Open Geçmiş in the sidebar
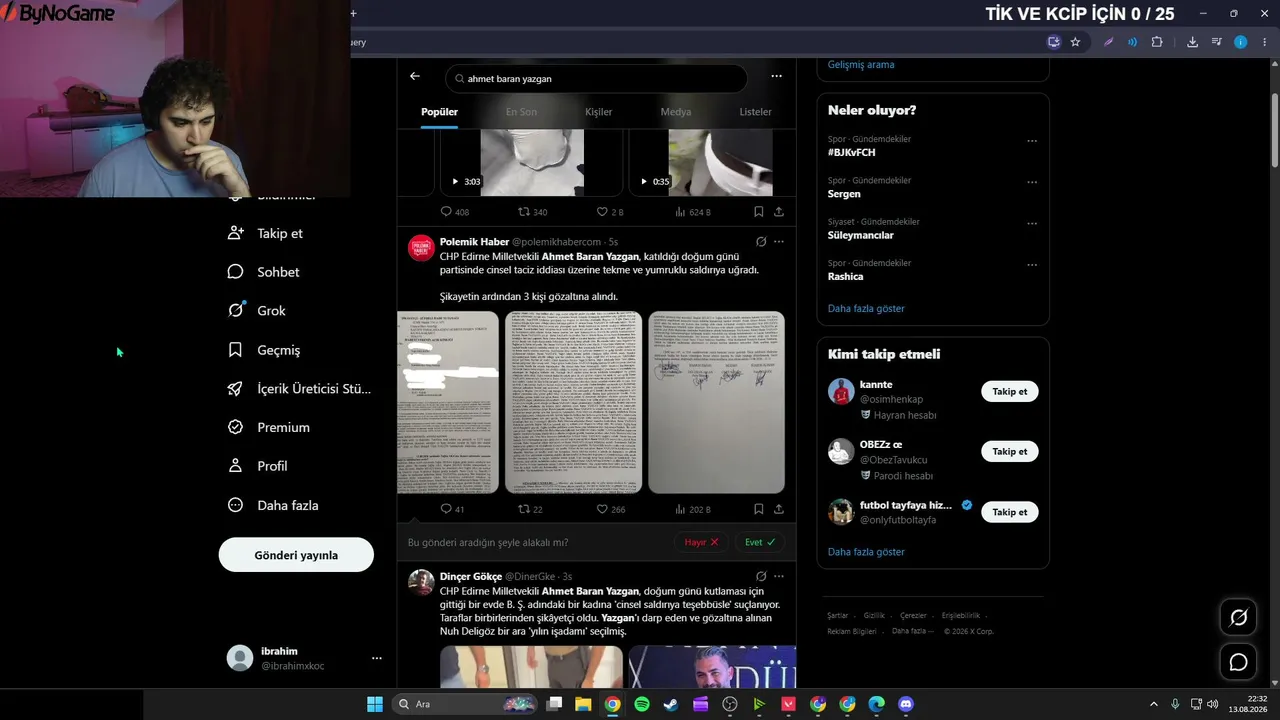This screenshot has height=720, width=1280. coord(264,350)
